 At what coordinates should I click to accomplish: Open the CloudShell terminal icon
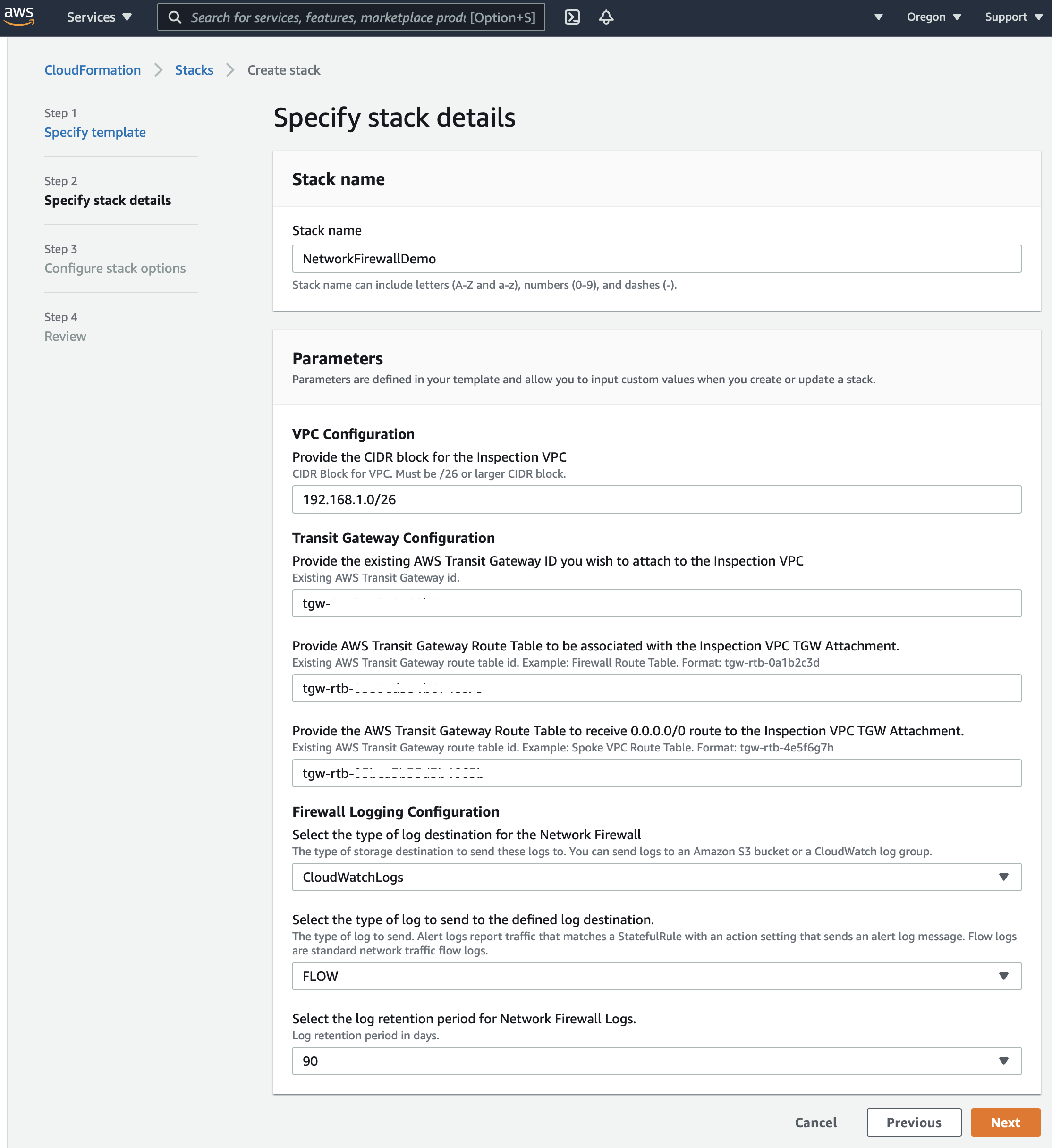click(x=572, y=17)
